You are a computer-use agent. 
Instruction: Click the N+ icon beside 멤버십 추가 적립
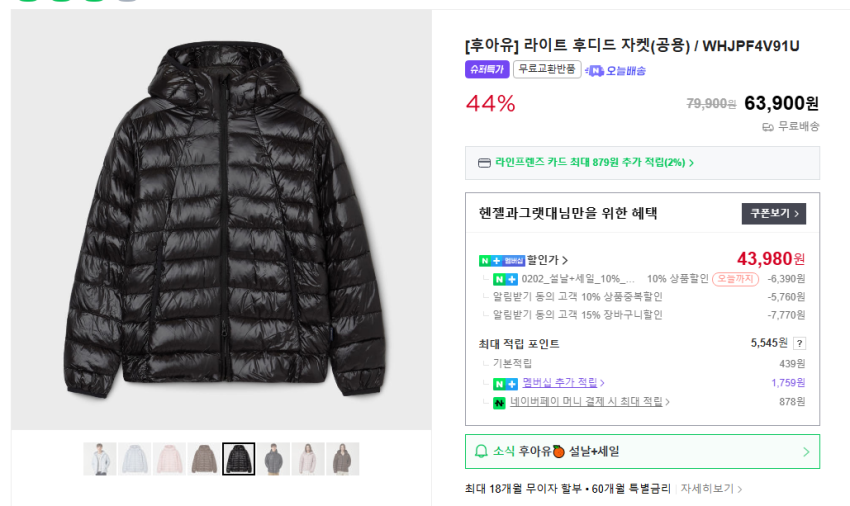tap(505, 383)
